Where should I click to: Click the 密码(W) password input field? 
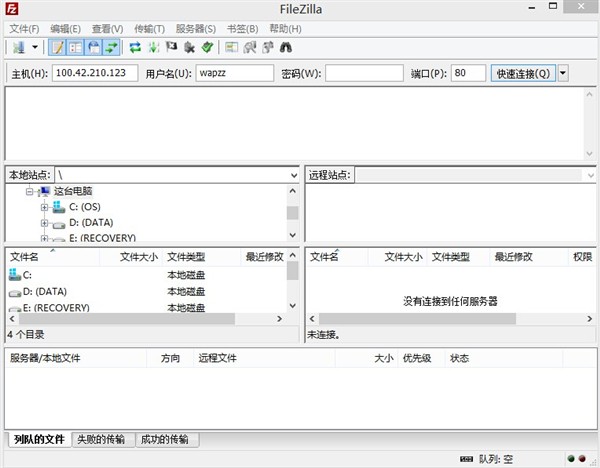coord(364,73)
